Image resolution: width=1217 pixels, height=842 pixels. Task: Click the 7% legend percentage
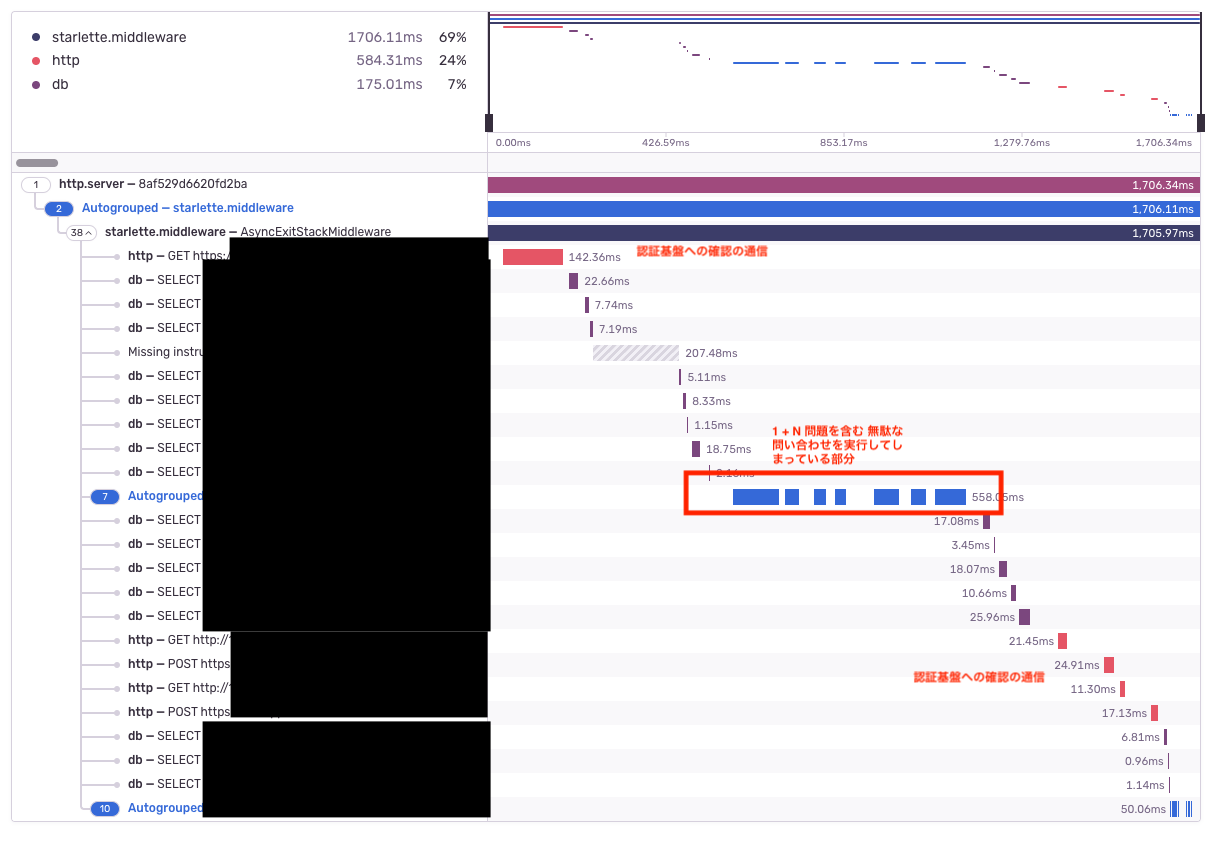457,85
